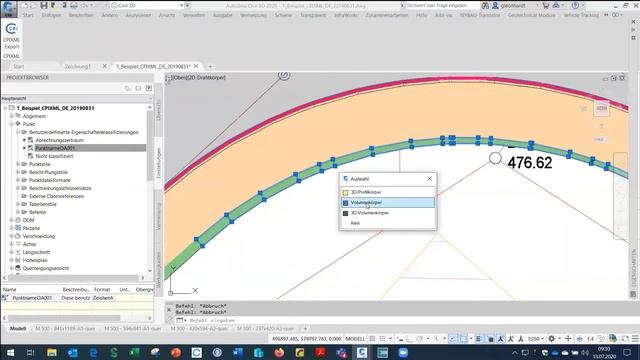Expand the Punktdateiformate folder
Screen dimensions: 640x360
[18, 180]
